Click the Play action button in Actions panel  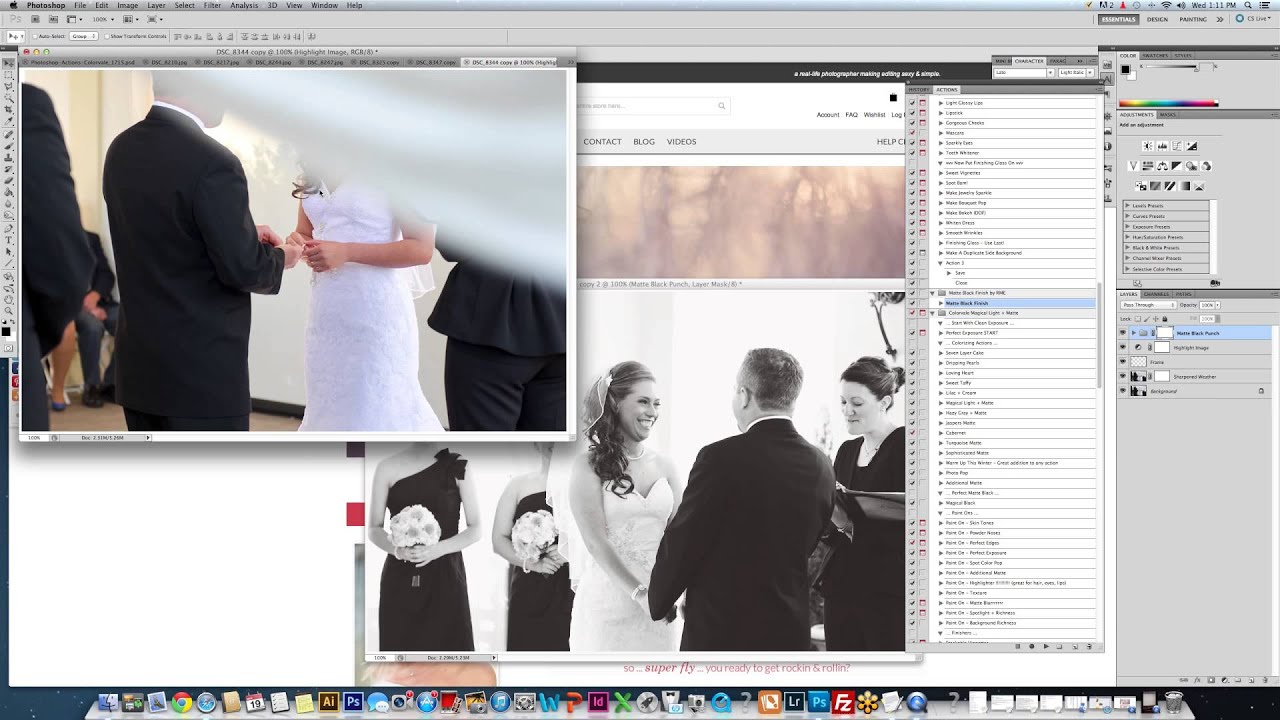point(1046,646)
